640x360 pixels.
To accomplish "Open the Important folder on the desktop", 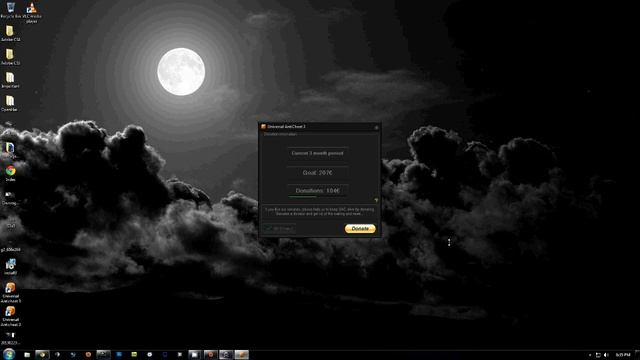I will pos(10,80).
